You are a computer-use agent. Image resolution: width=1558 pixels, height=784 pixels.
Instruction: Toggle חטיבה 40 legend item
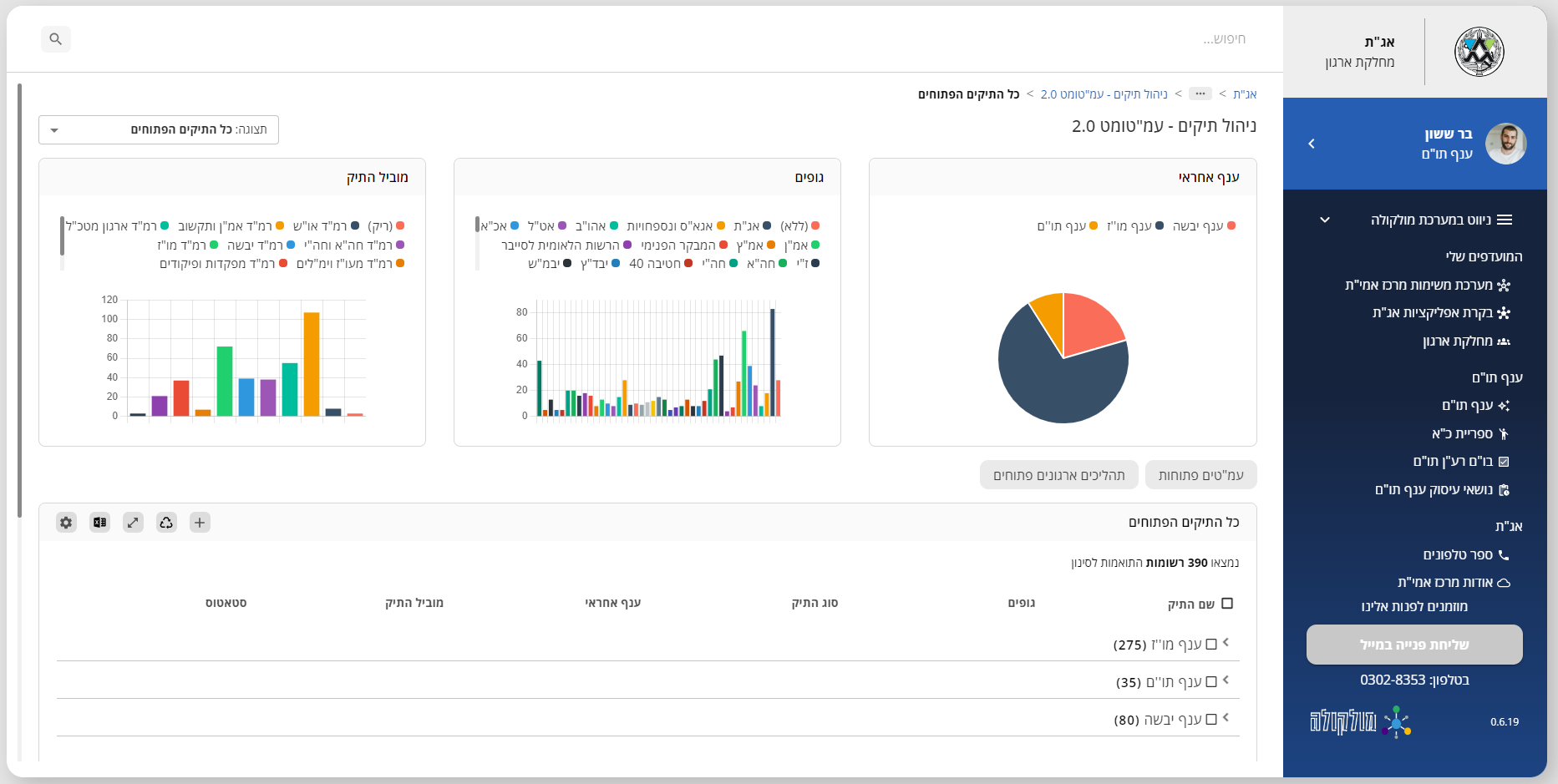pos(661,263)
